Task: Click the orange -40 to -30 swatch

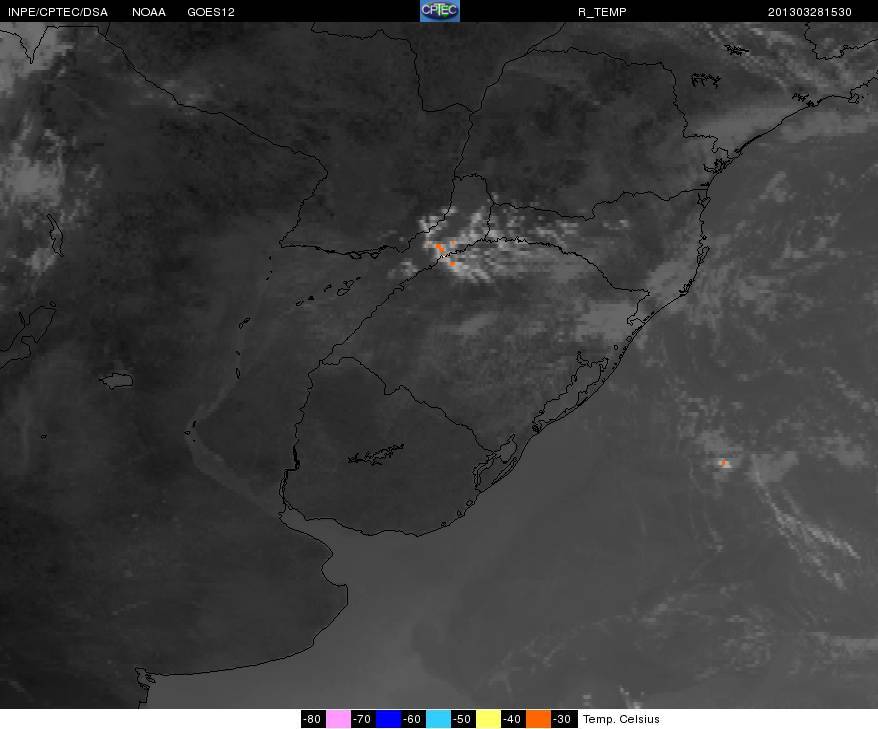Action: tap(538, 719)
